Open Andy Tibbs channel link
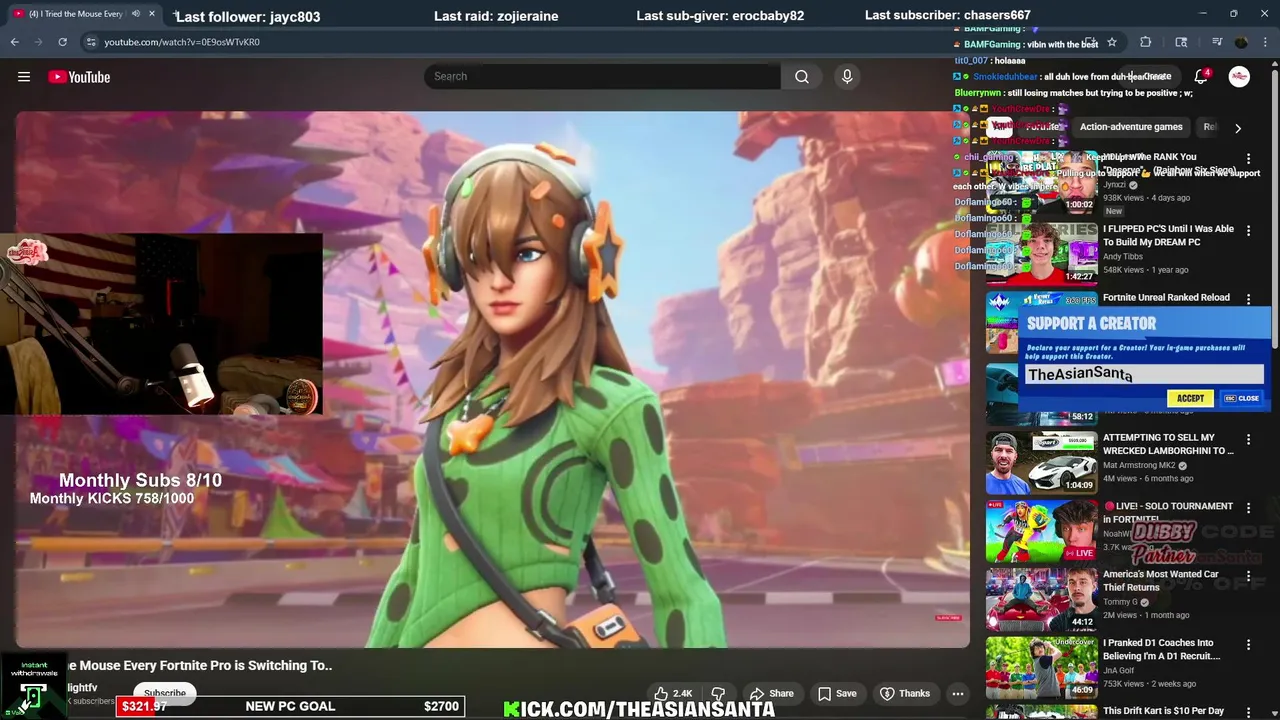Image resolution: width=1280 pixels, height=720 pixels. pos(1124,256)
